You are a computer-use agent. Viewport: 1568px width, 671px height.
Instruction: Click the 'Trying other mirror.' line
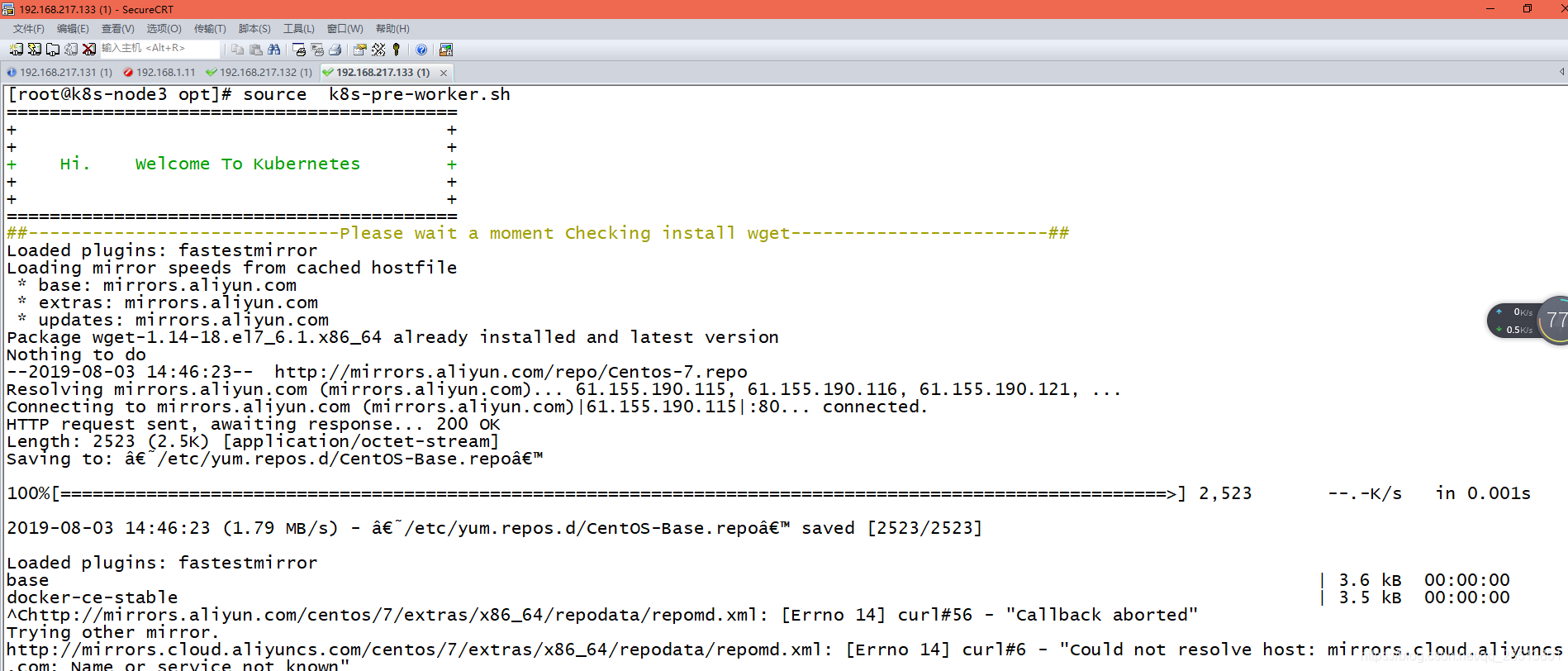coord(113,632)
